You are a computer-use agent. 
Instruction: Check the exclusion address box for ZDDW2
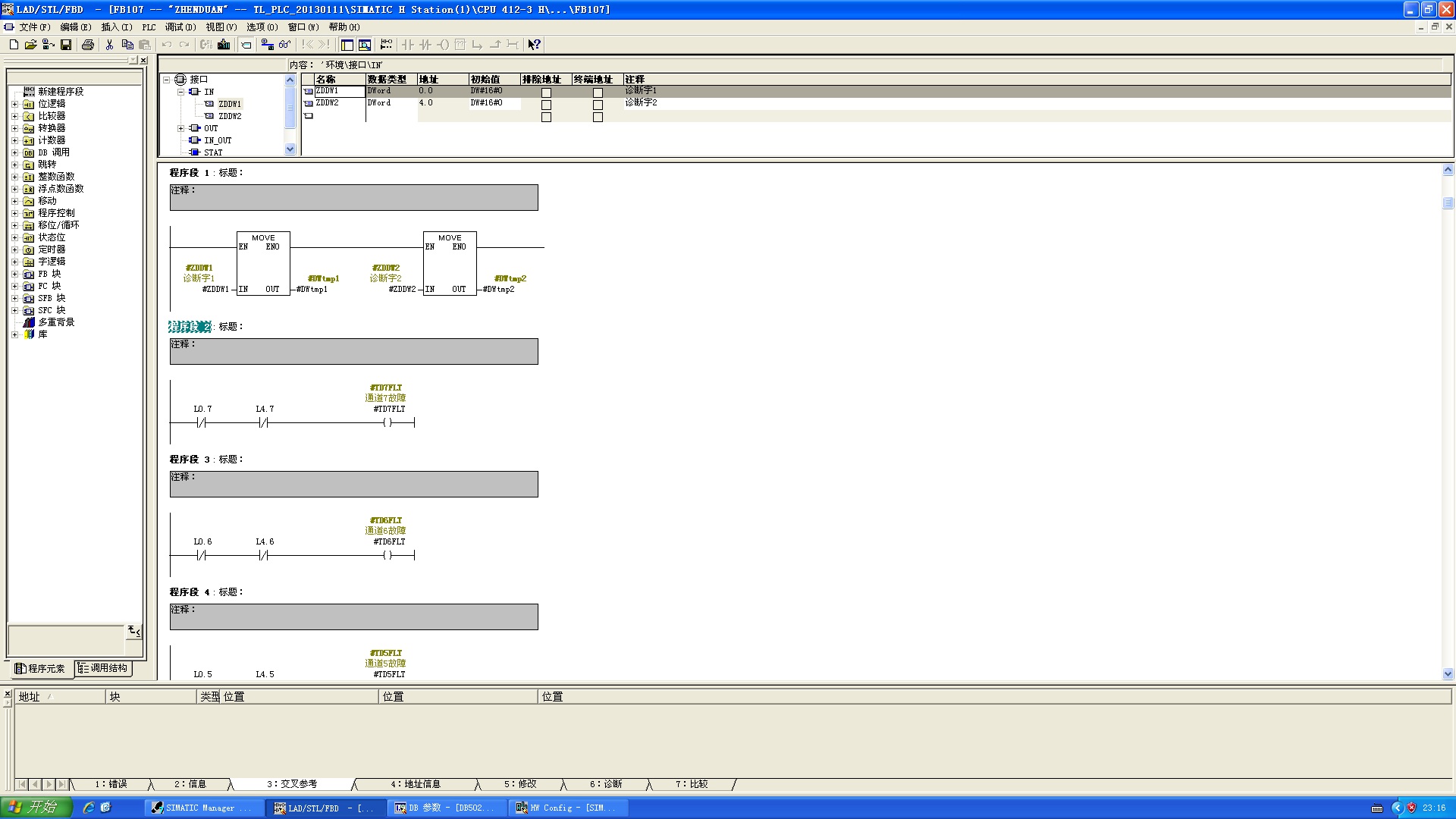546,105
